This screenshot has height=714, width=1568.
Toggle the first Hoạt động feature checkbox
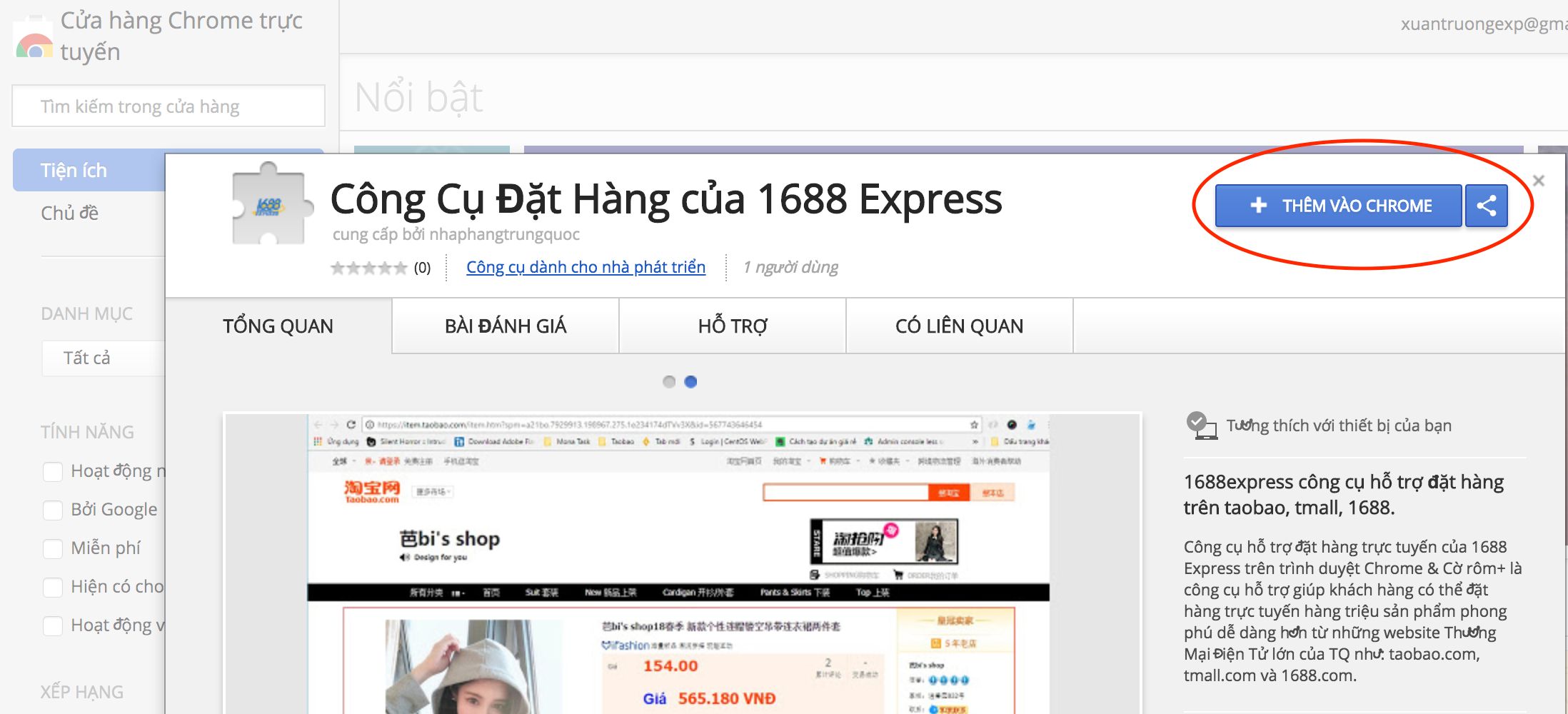coord(53,471)
